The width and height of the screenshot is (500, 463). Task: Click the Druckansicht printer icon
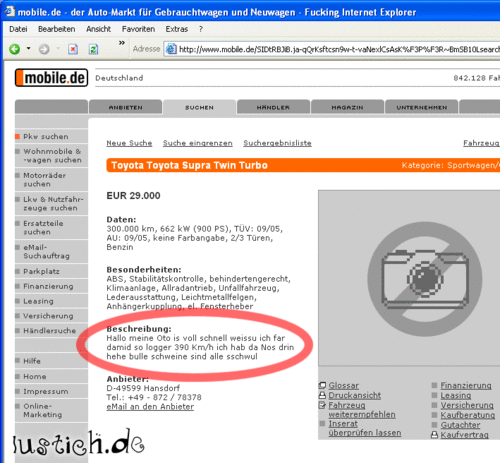tap(322, 395)
